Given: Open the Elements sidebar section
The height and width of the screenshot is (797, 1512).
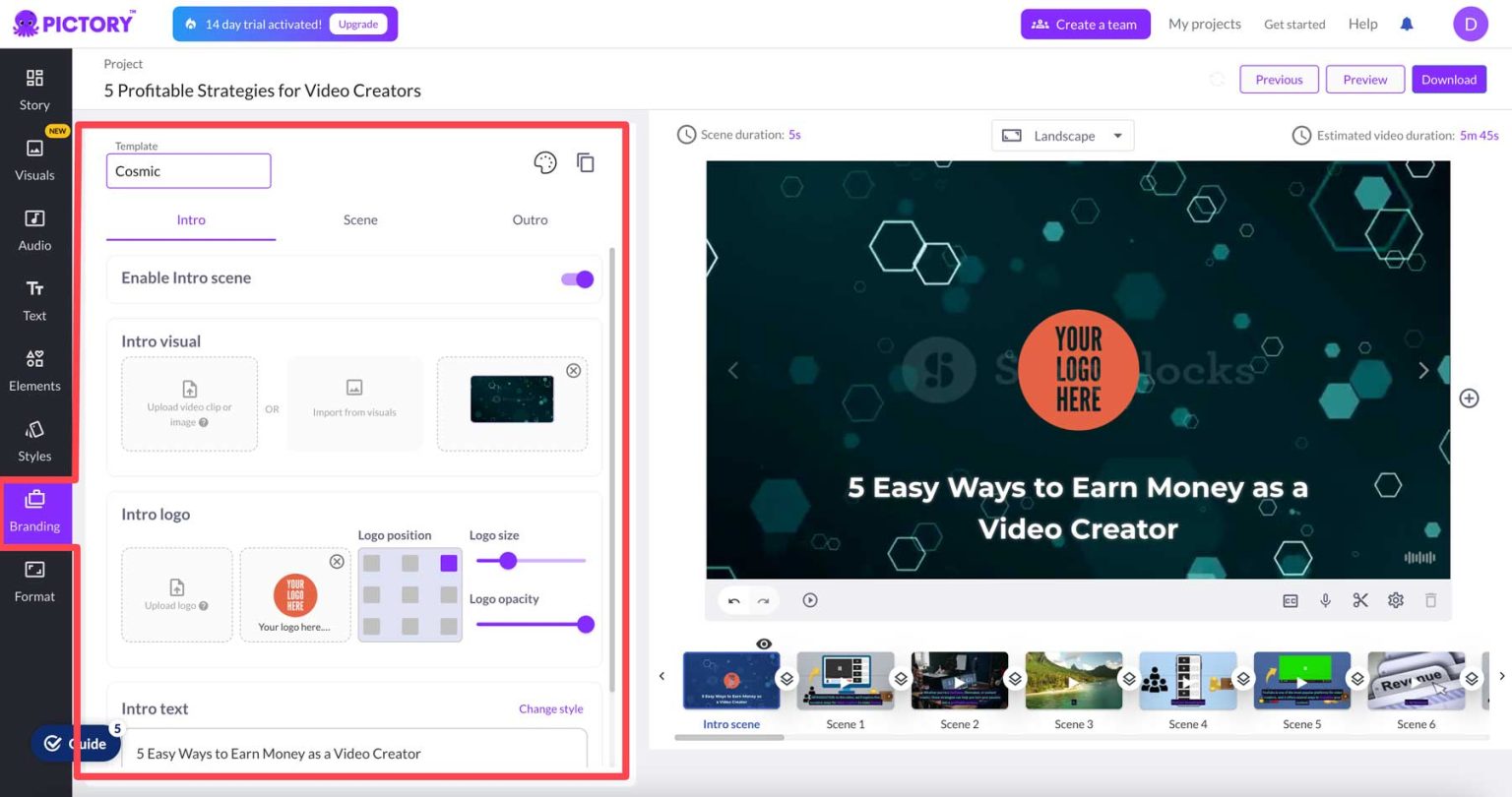Looking at the screenshot, I should [34, 371].
